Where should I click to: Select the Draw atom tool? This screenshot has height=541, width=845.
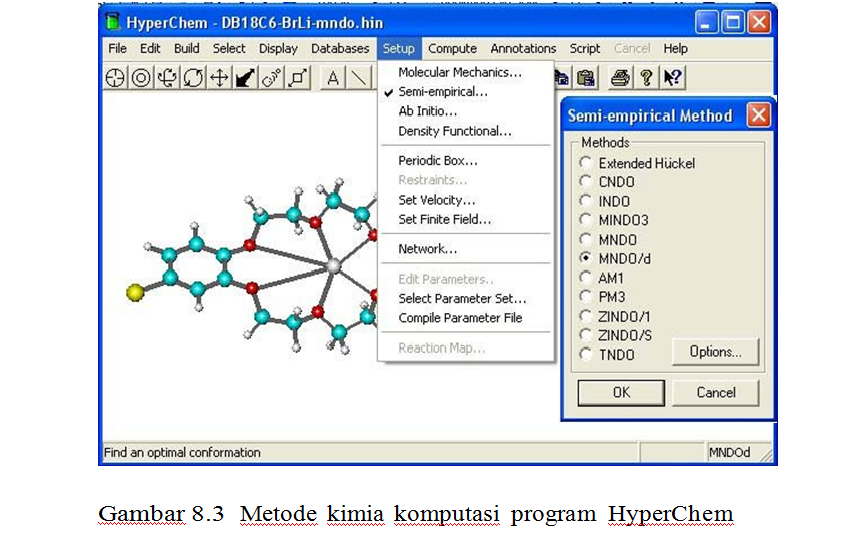(x=115, y=78)
